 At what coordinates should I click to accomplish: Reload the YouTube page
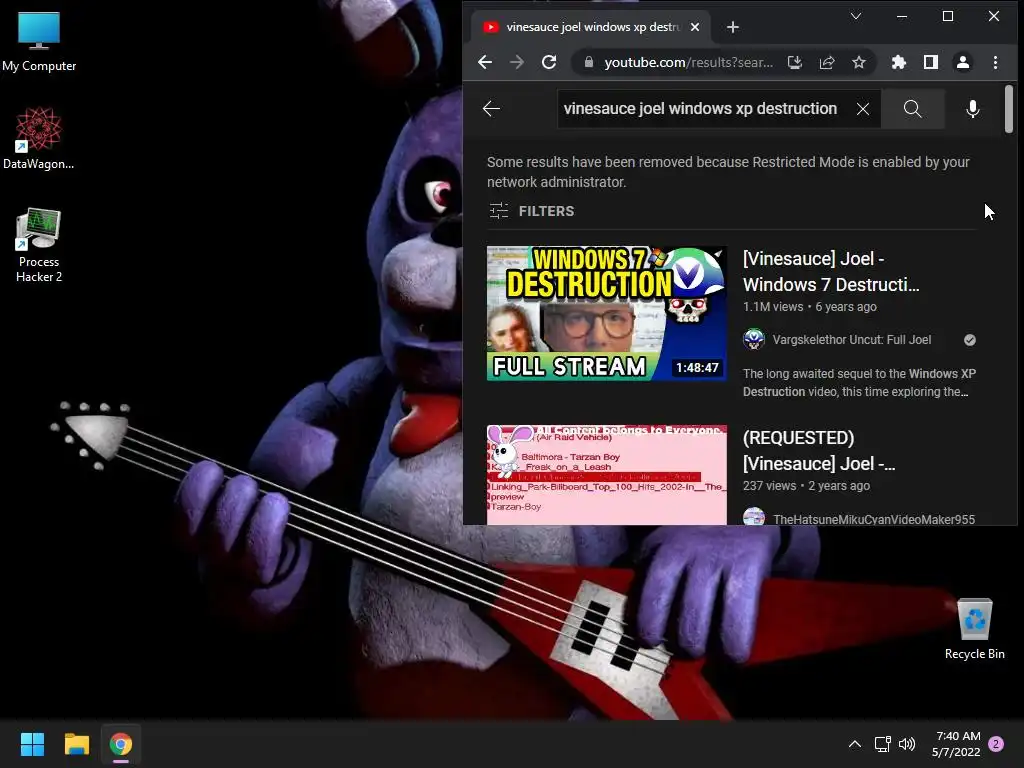[549, 62]
